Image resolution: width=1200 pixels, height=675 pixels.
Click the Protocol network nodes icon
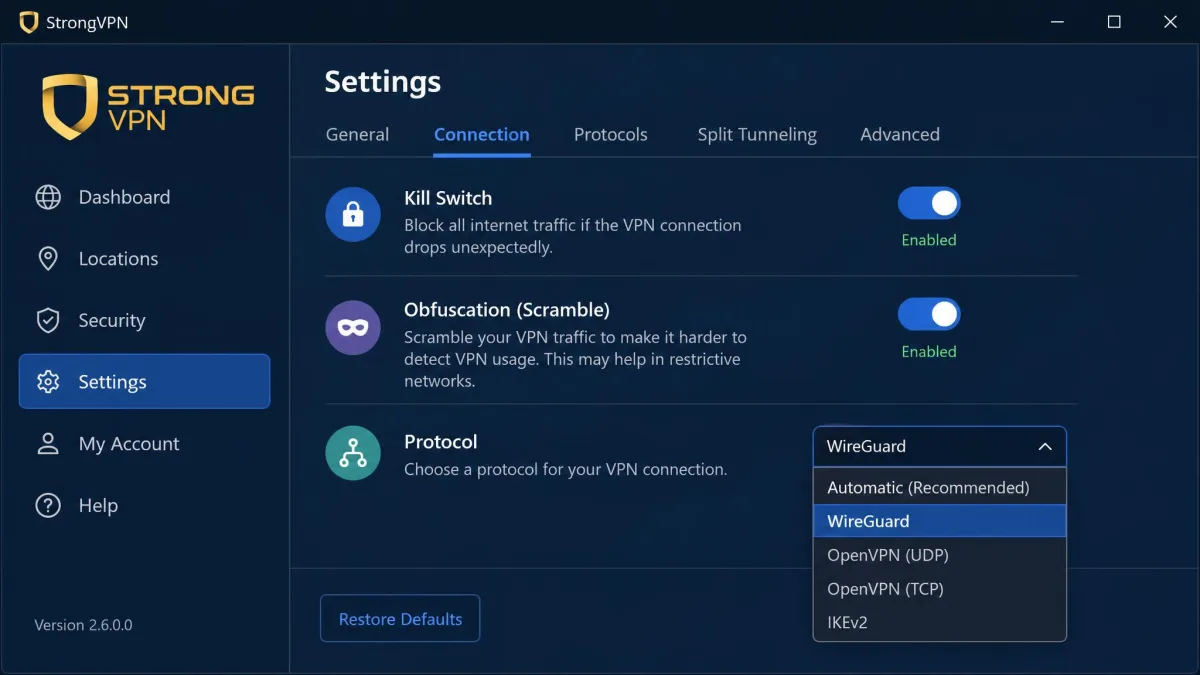tap(353, 453)
